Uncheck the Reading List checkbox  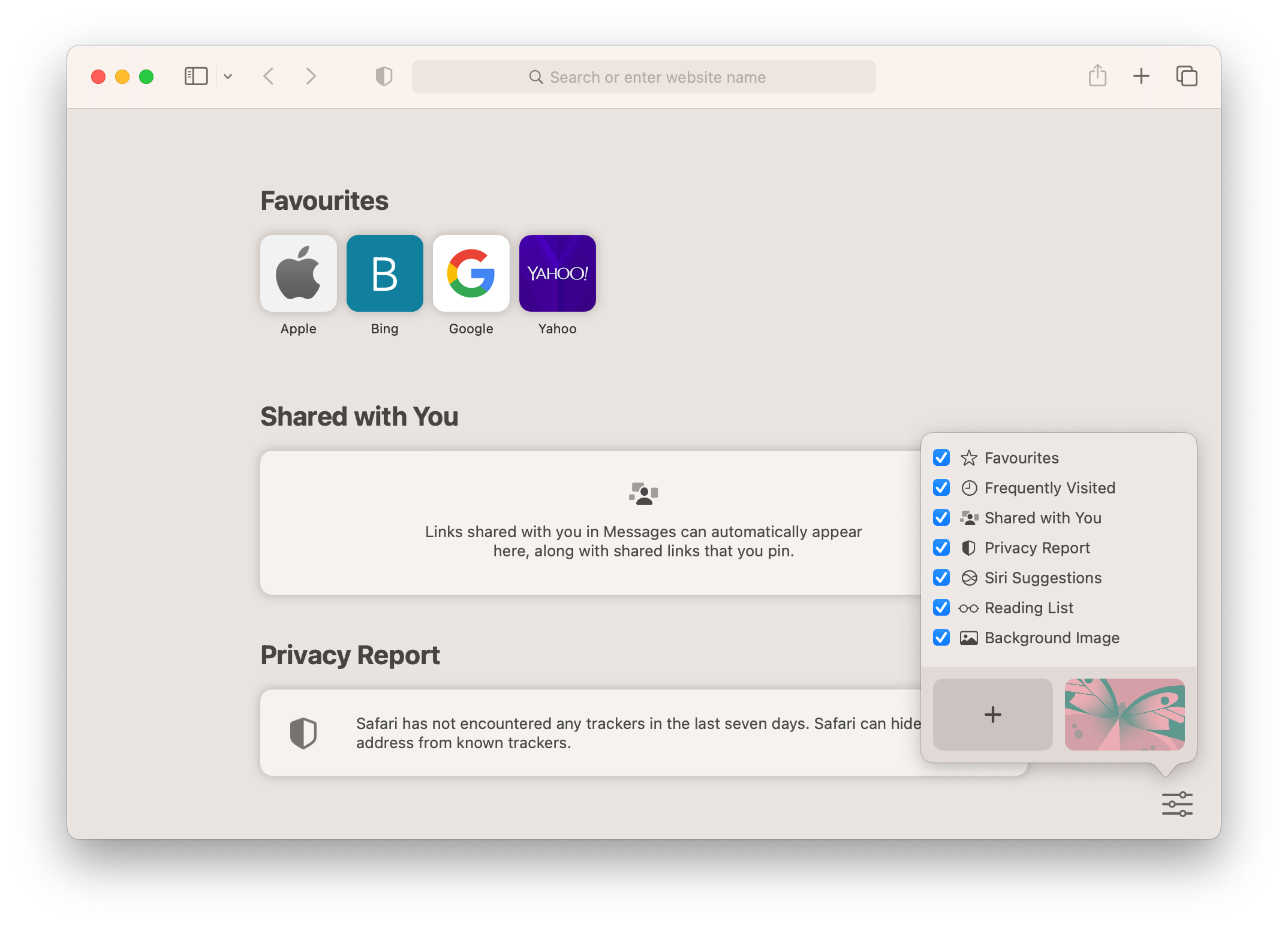(941, 608)
